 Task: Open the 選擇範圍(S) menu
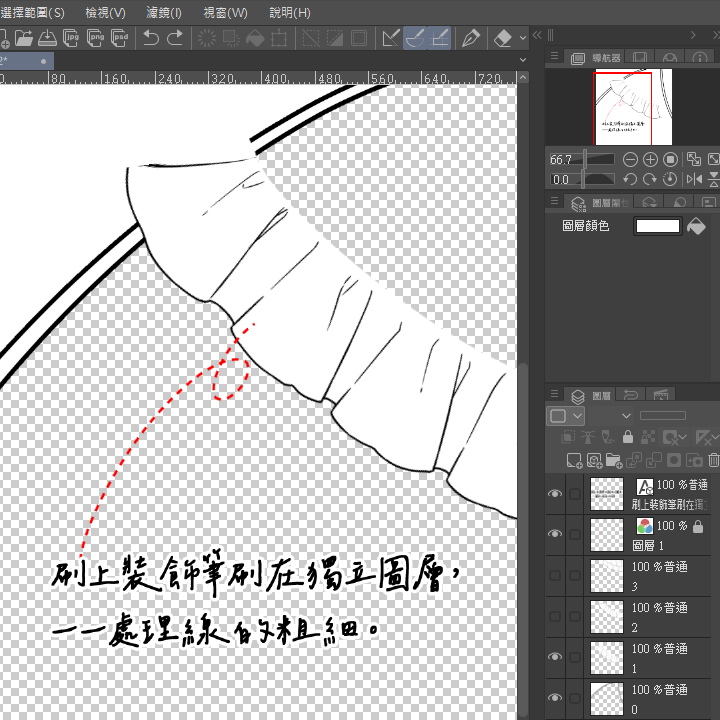point(32,13)
